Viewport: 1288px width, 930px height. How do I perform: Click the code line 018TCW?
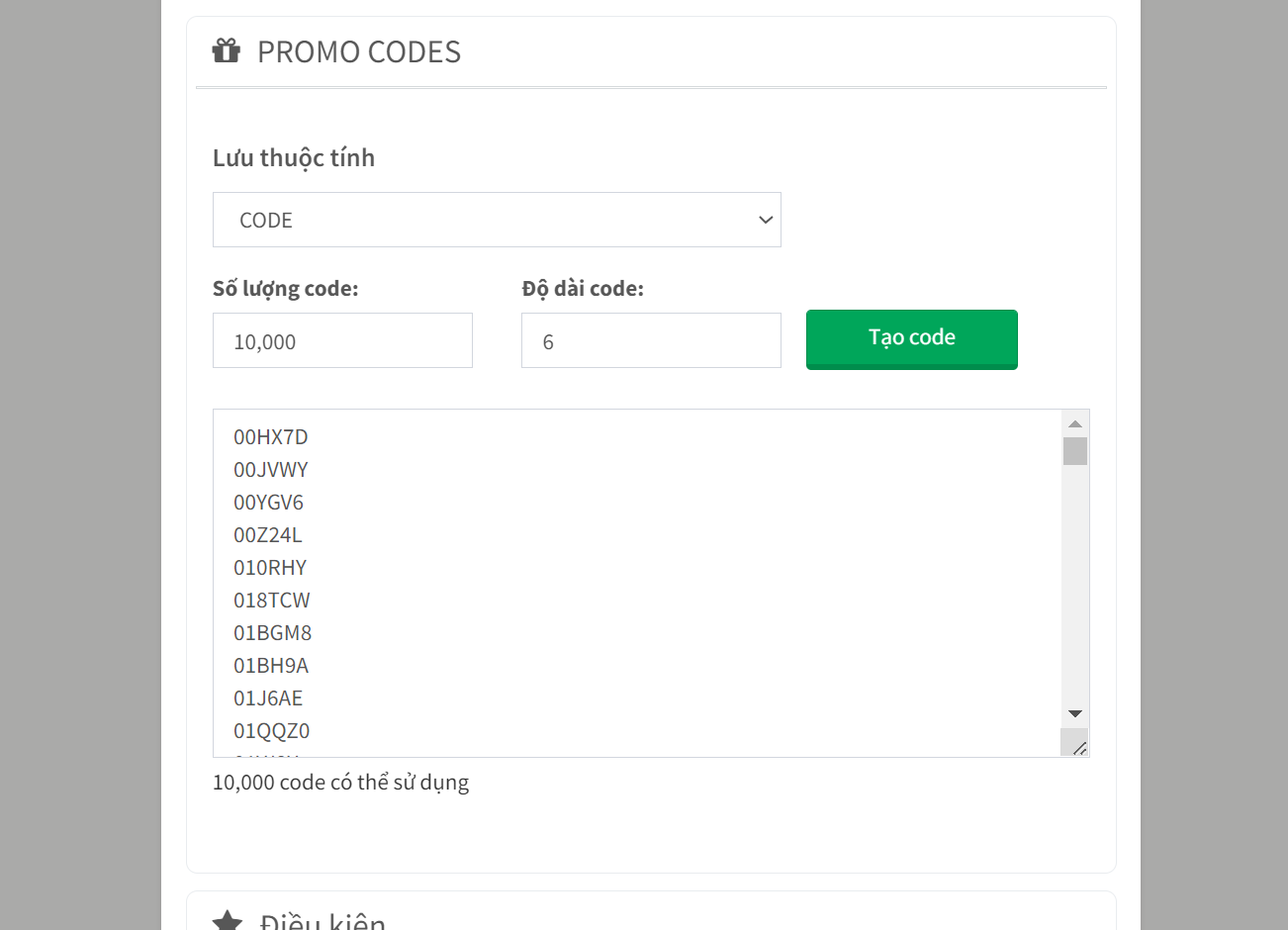tap(272, 600)
